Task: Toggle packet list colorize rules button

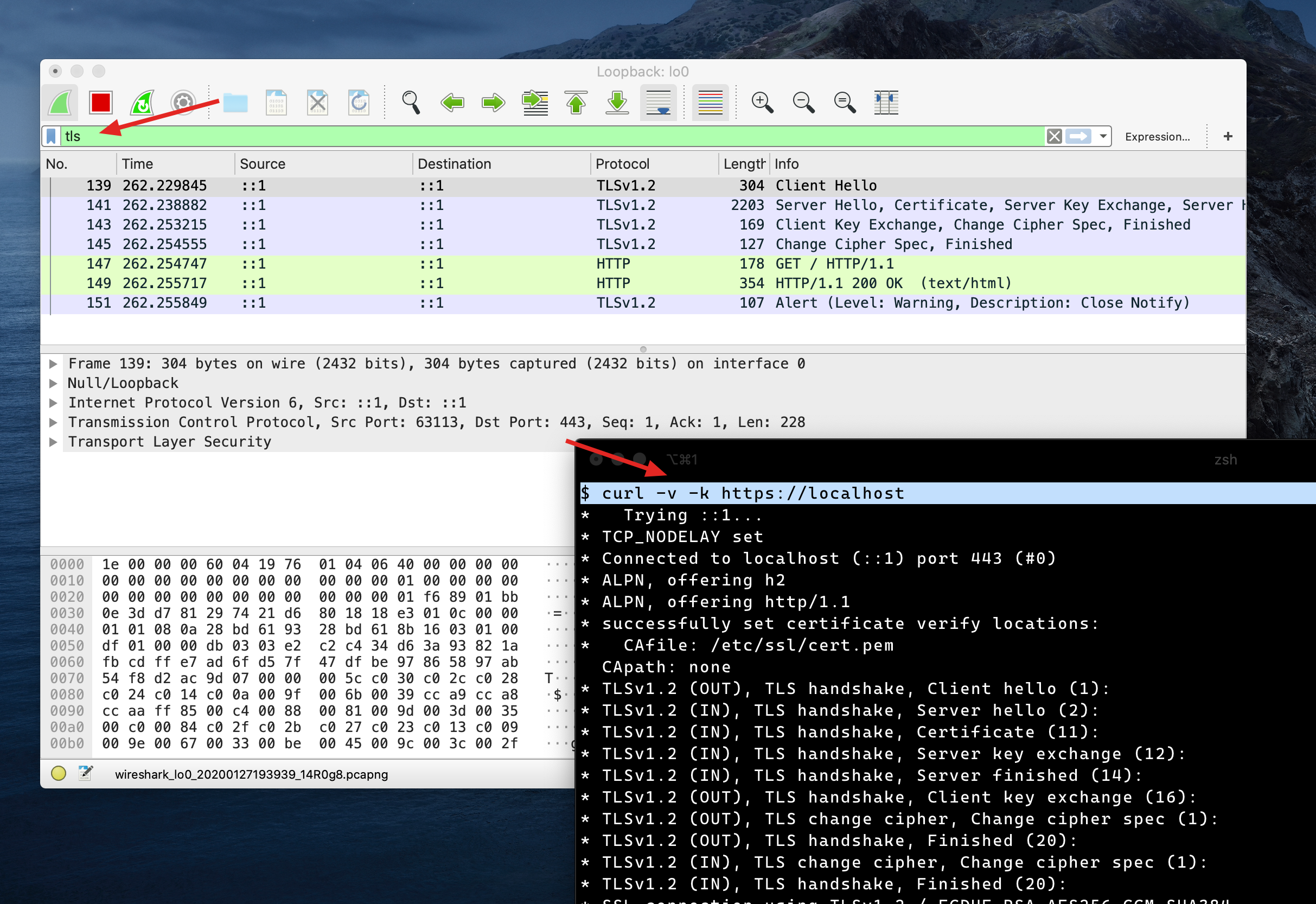Action: tap(710, 103)
